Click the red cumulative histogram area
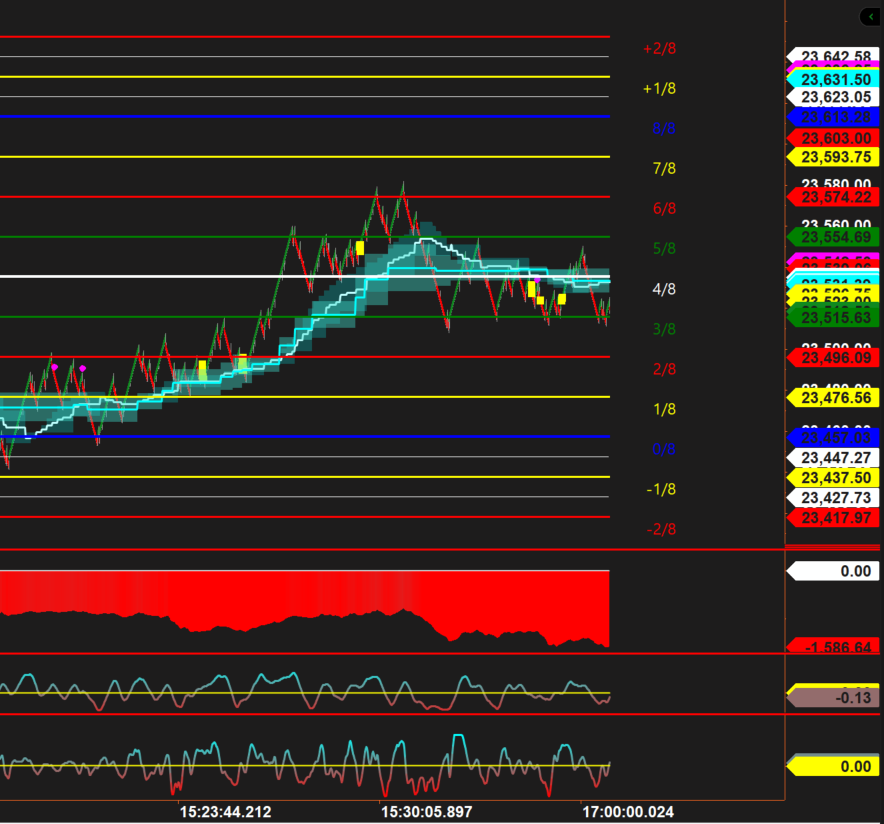 [304, 597]
